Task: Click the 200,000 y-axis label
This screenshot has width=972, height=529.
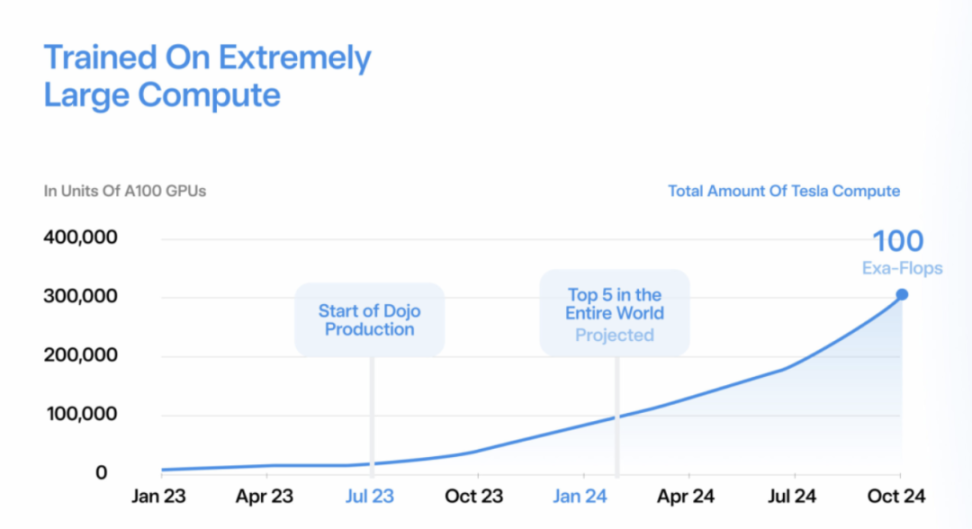Action: coord(81,355)
